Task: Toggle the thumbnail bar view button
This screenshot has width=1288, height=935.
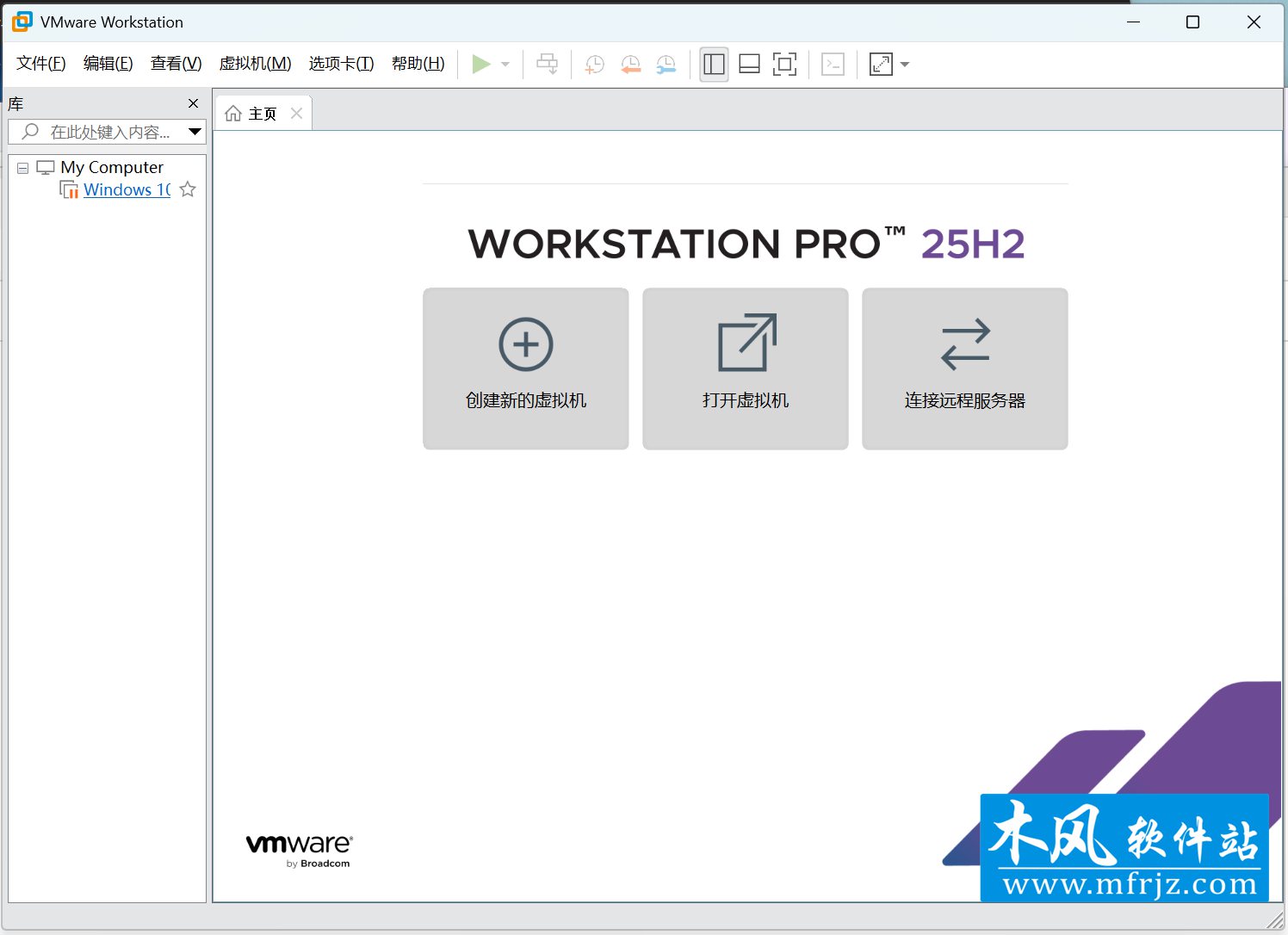Action: coord(749,65)
